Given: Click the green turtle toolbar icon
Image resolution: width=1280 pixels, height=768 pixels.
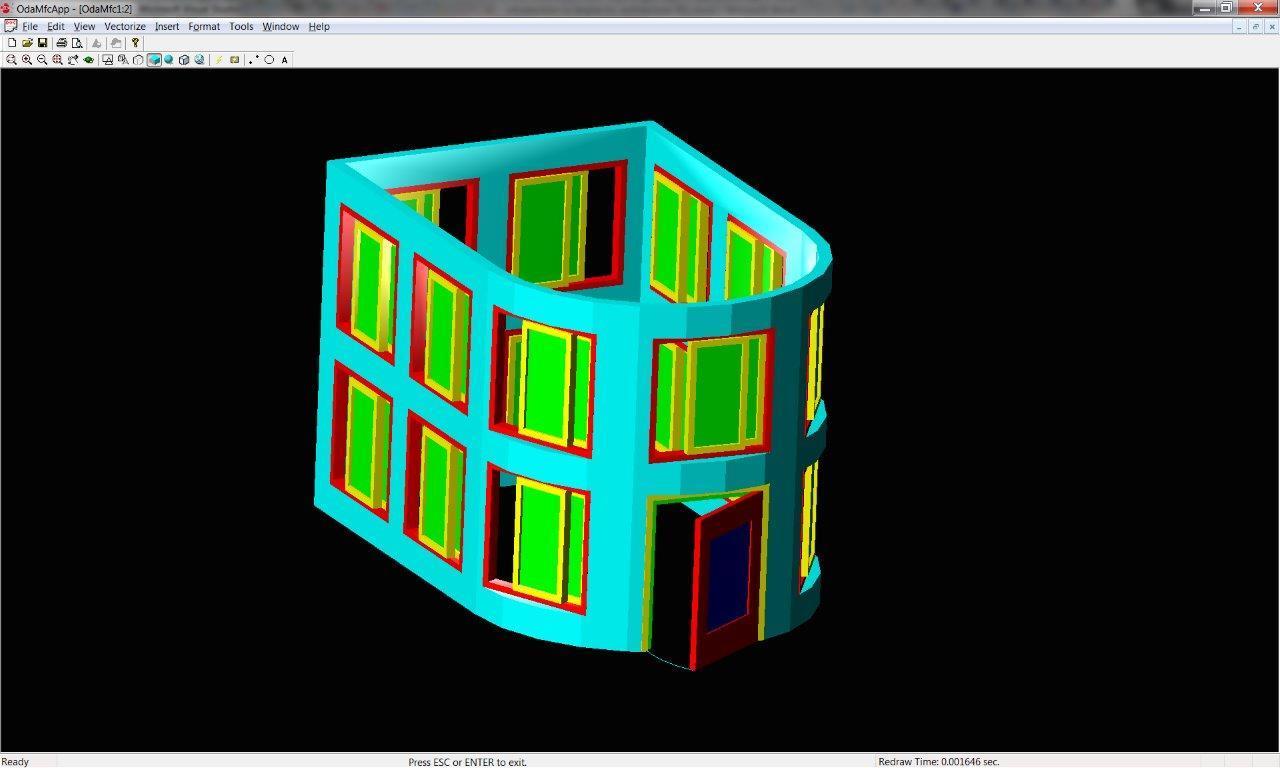Looking at the screenshot, I should (89, 60).
